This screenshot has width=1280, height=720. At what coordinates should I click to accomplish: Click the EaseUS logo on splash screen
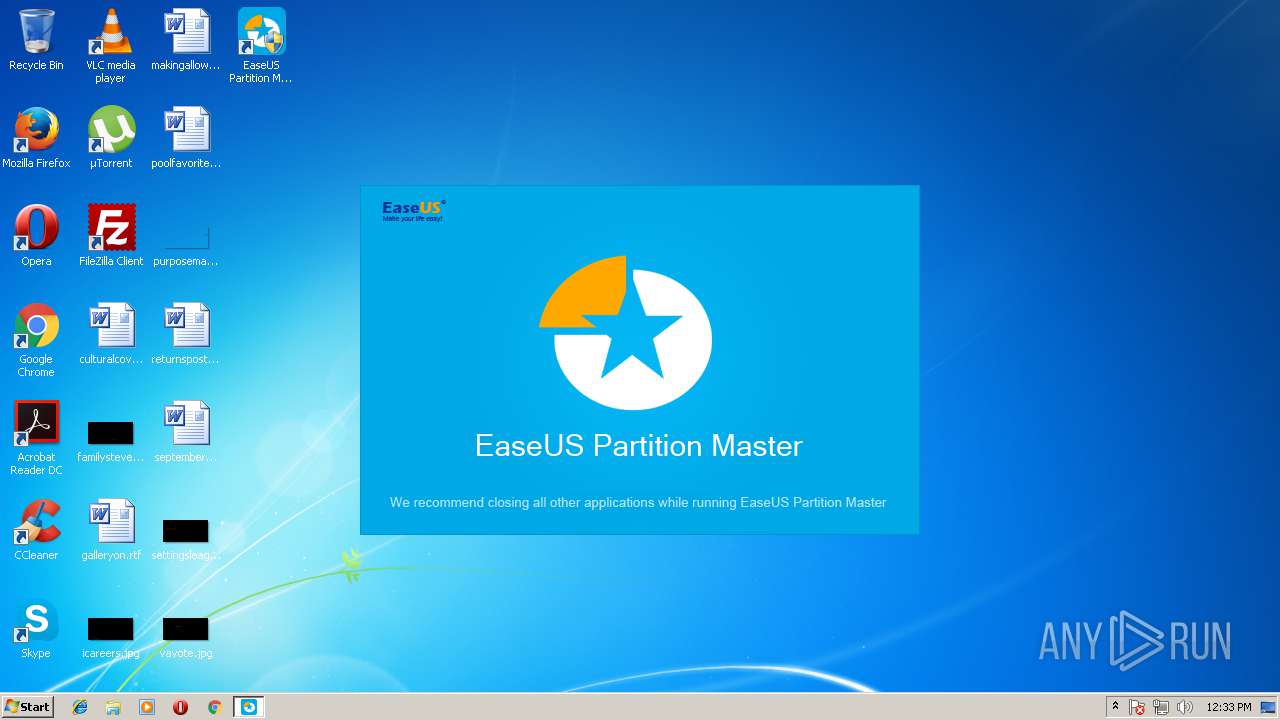[x=414, y=210]
